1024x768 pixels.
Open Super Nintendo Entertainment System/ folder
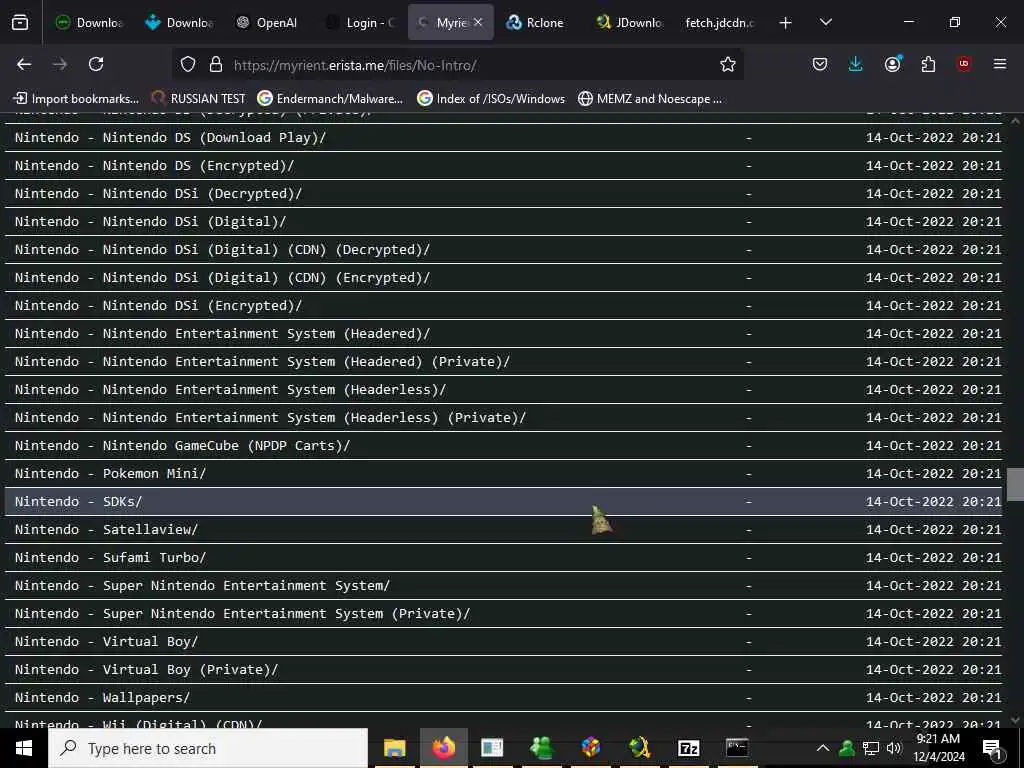pos(202,586)
